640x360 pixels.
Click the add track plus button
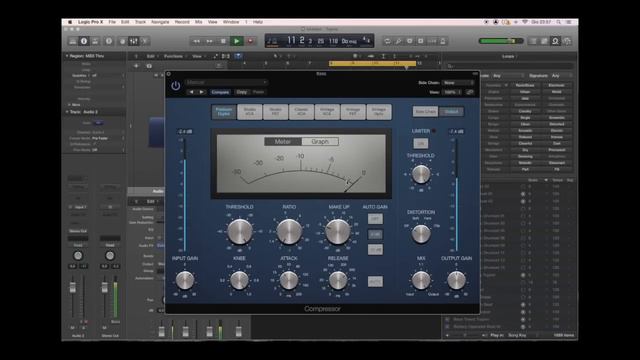tap(136, 66)
